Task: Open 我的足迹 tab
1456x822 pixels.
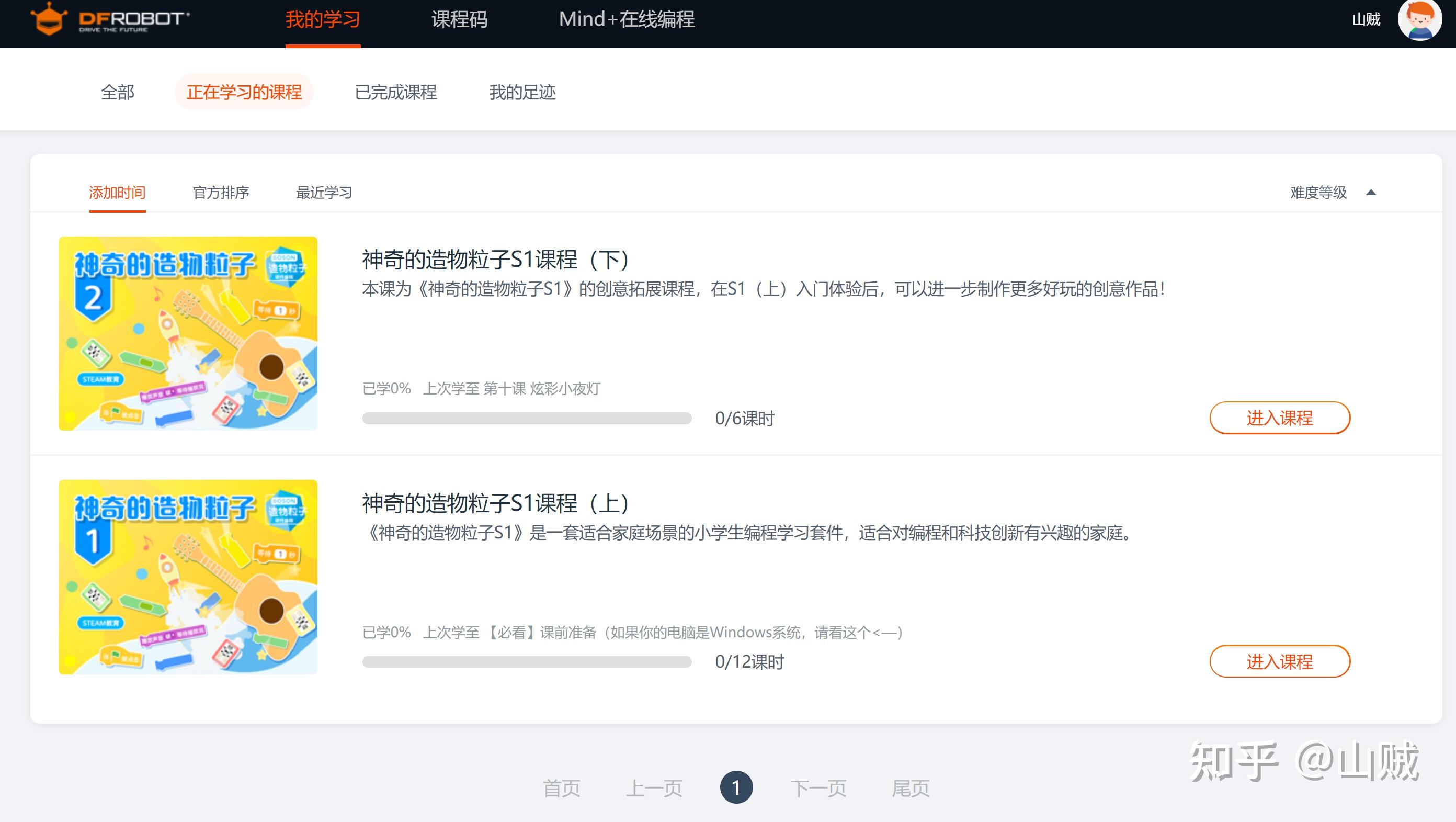Action: pos(522,92)
